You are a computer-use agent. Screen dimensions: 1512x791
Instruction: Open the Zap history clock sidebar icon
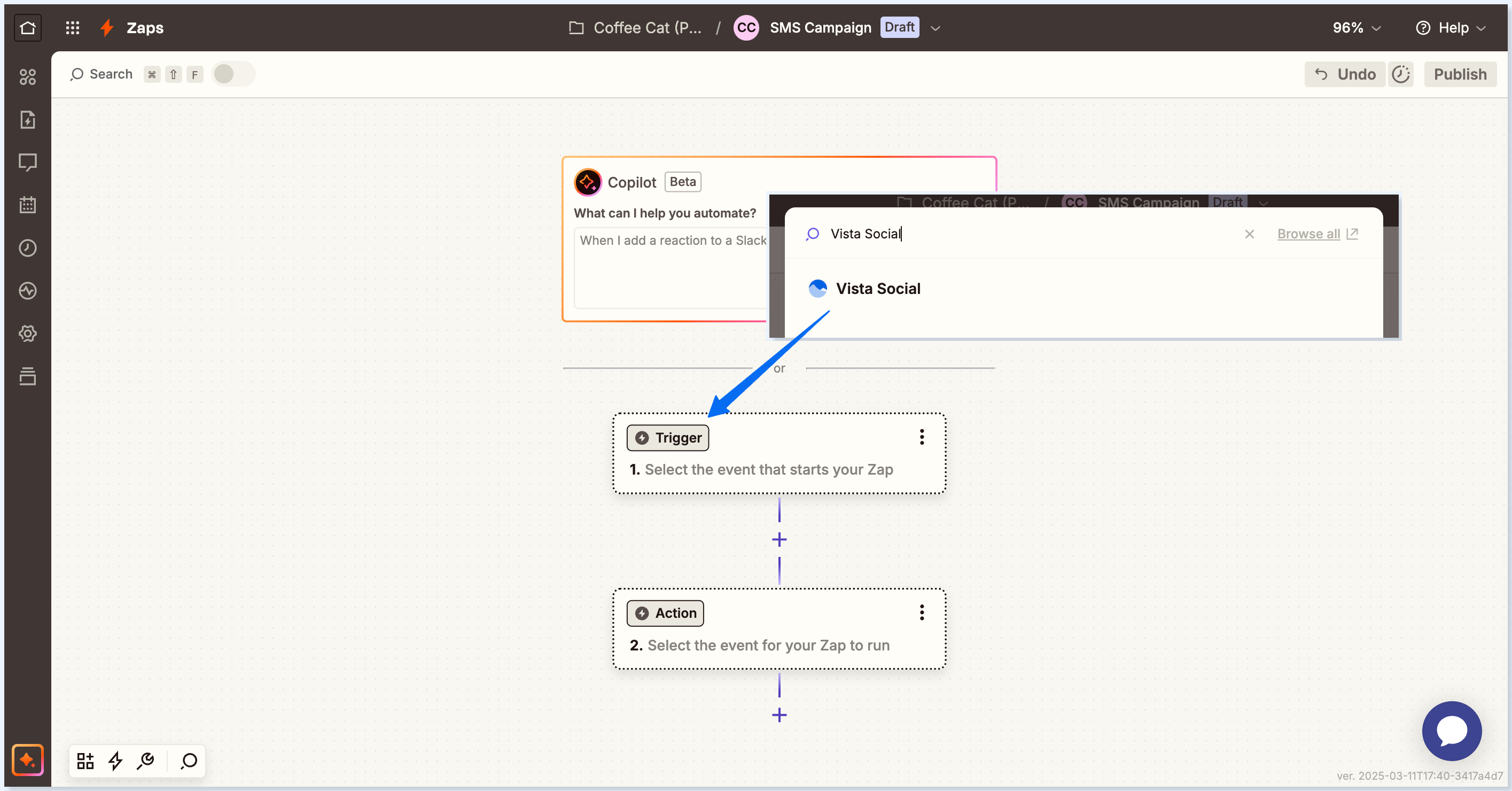coord(28,248)
